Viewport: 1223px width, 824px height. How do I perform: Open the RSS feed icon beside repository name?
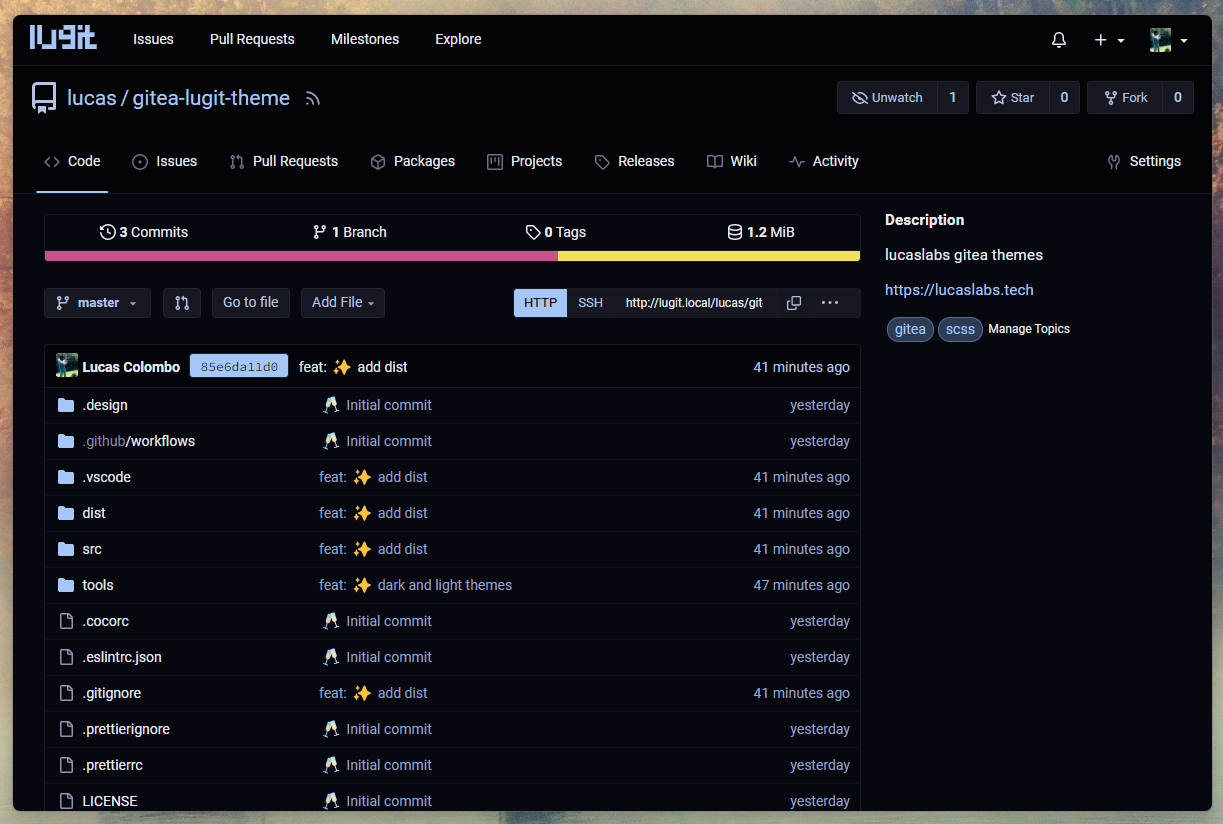pyautogui.click(x=313, y=99)
